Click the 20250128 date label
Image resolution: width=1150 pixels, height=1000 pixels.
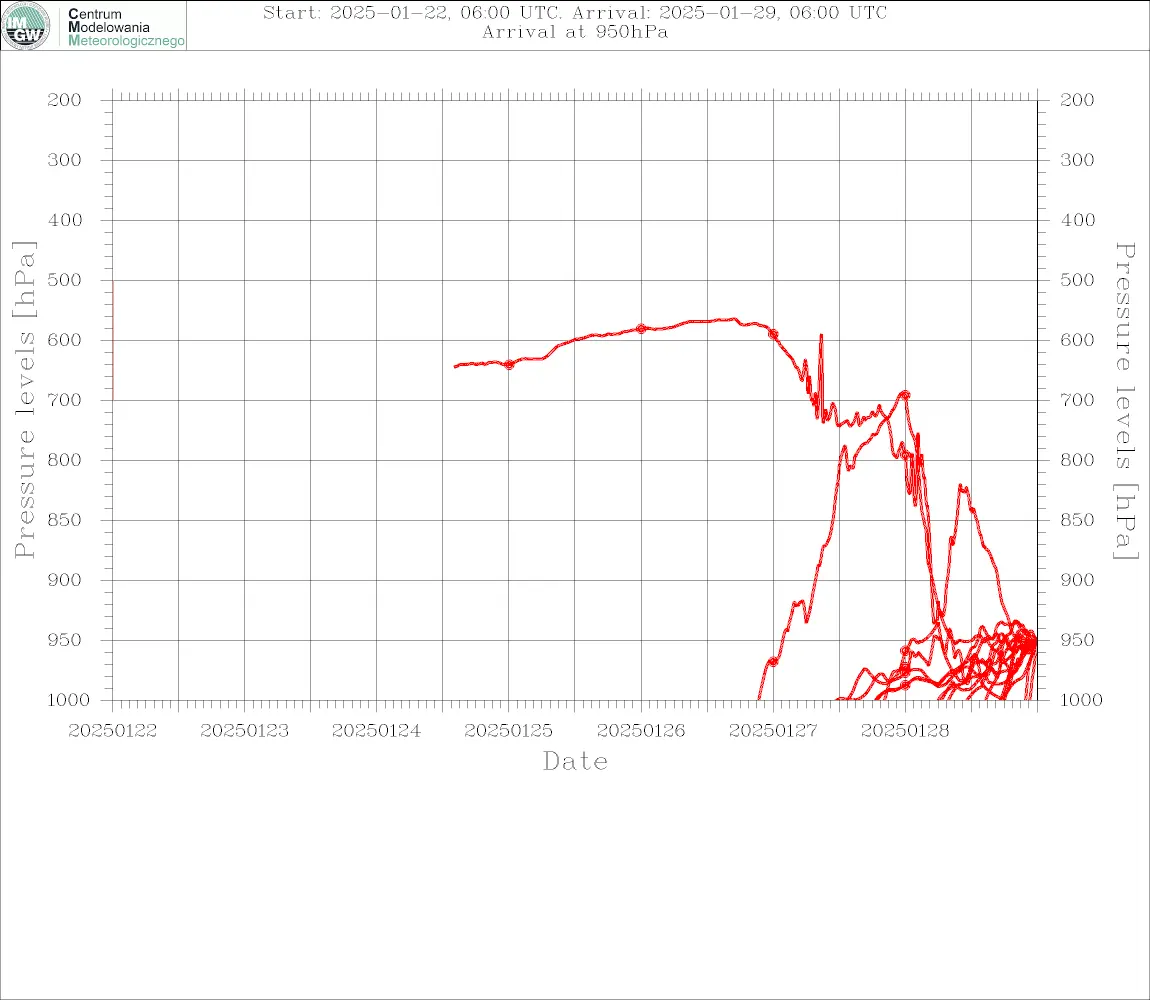[905, 731]
